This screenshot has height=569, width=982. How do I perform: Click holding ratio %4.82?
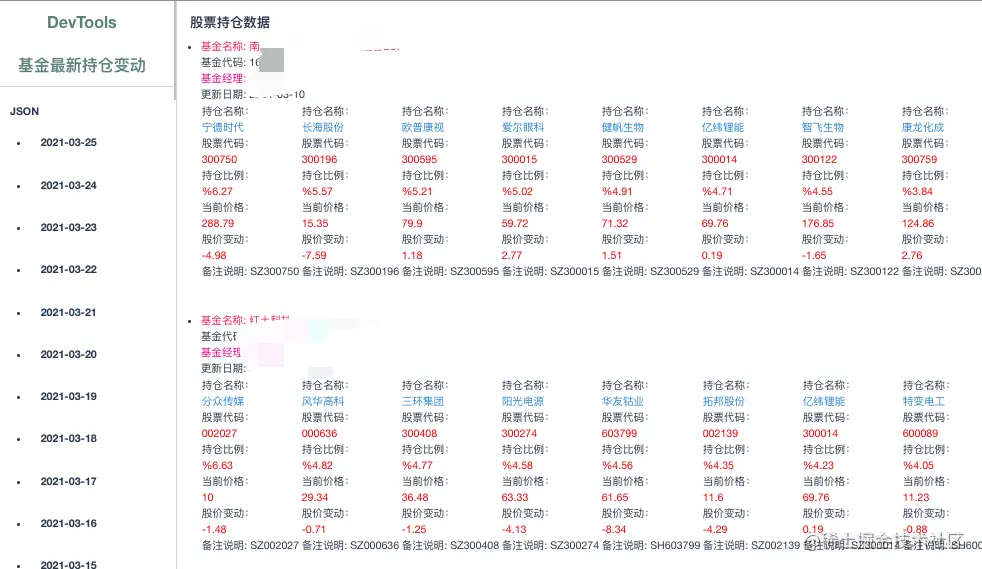click(x=318, y=466)
